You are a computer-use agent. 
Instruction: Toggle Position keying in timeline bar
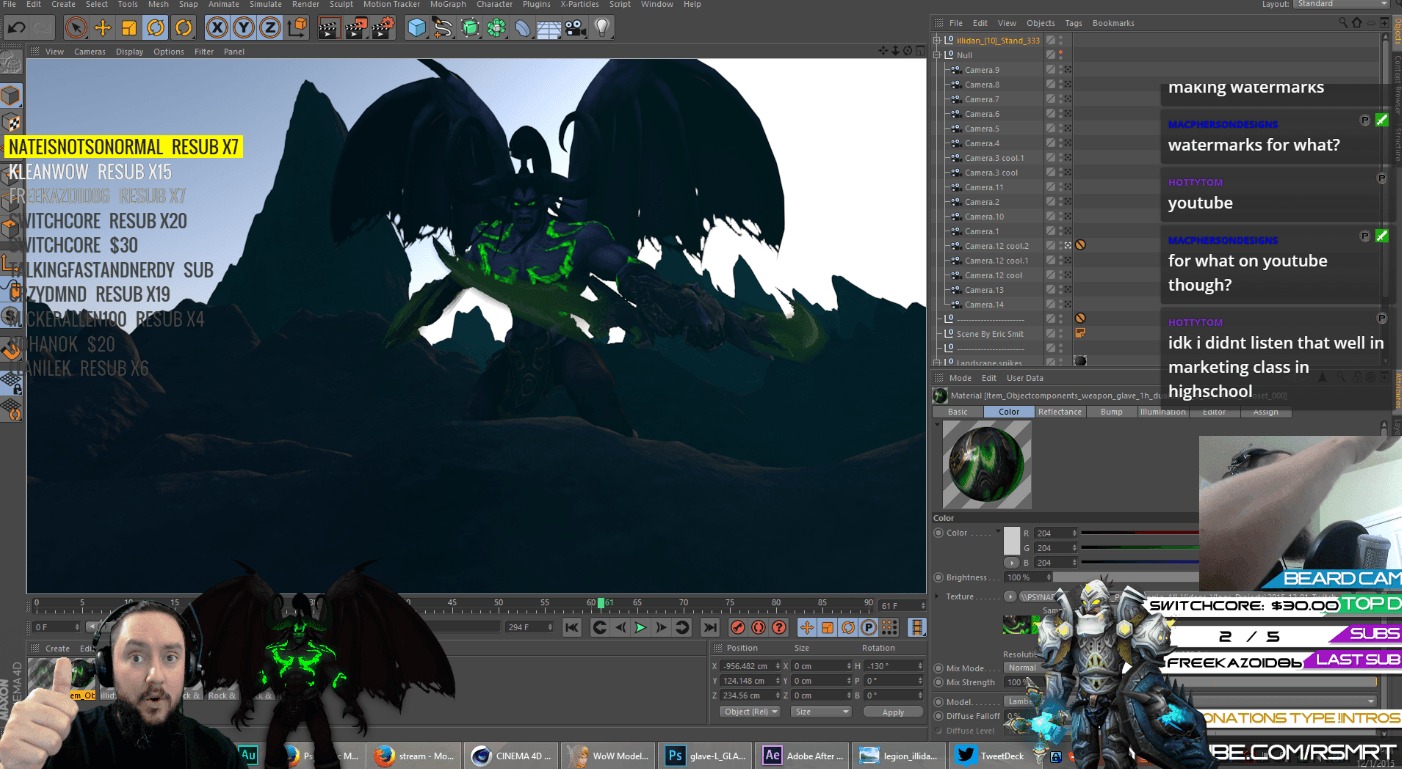click(807, 627)
